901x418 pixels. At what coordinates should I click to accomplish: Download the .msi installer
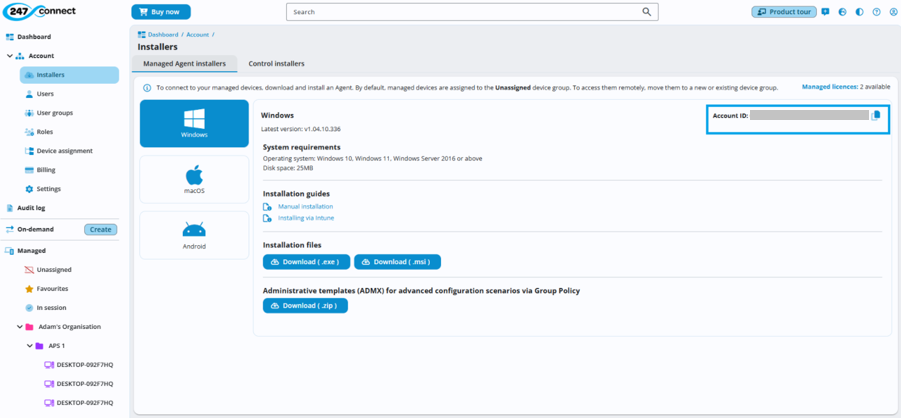(x=398, y=262)
